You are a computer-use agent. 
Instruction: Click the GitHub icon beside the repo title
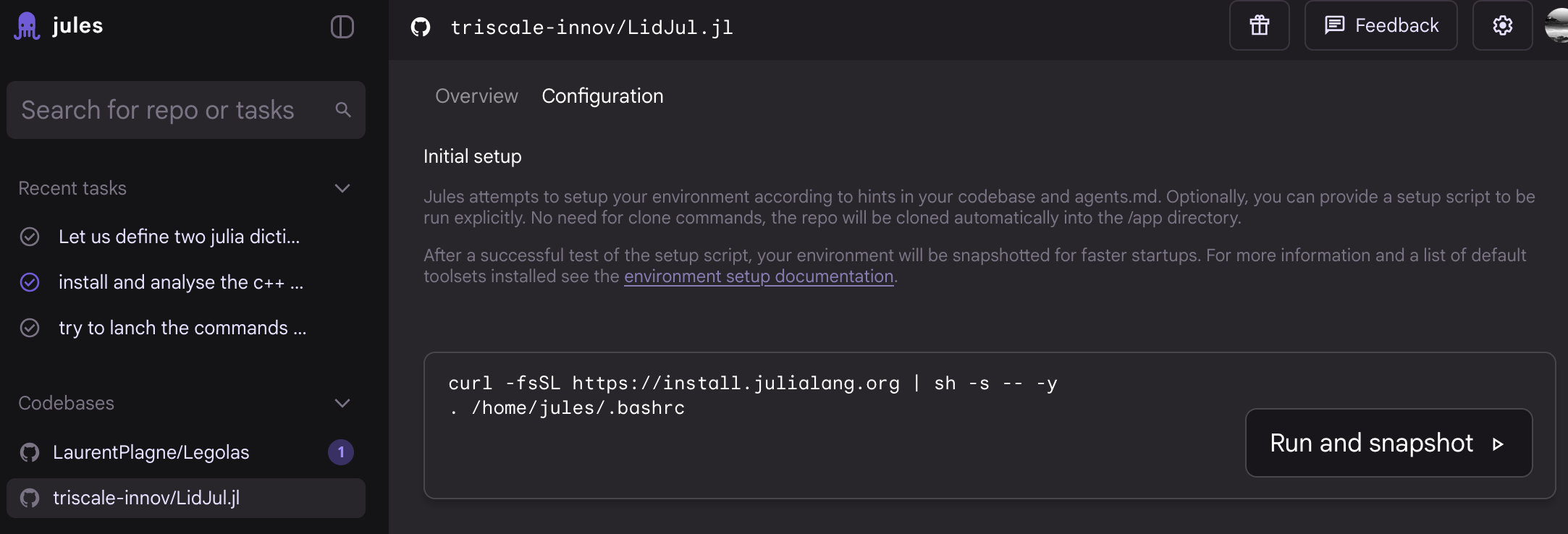pyautogui.click(x=421, y=27)
